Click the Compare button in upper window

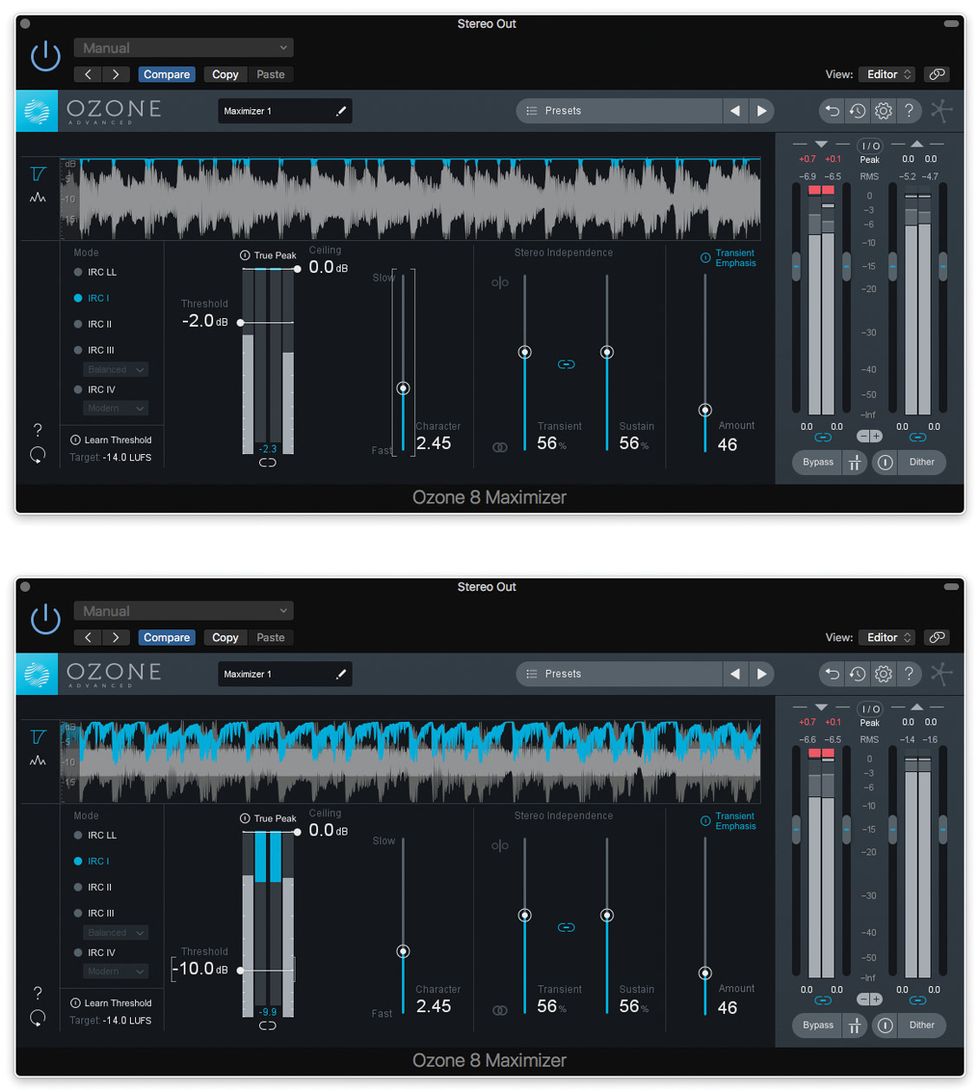pos(166,75)
